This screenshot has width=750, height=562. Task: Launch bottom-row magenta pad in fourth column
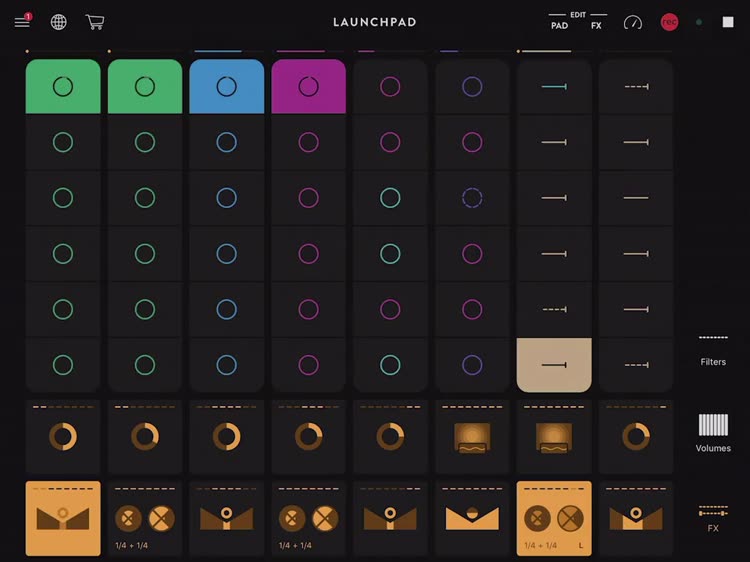[x=309, y=365]
